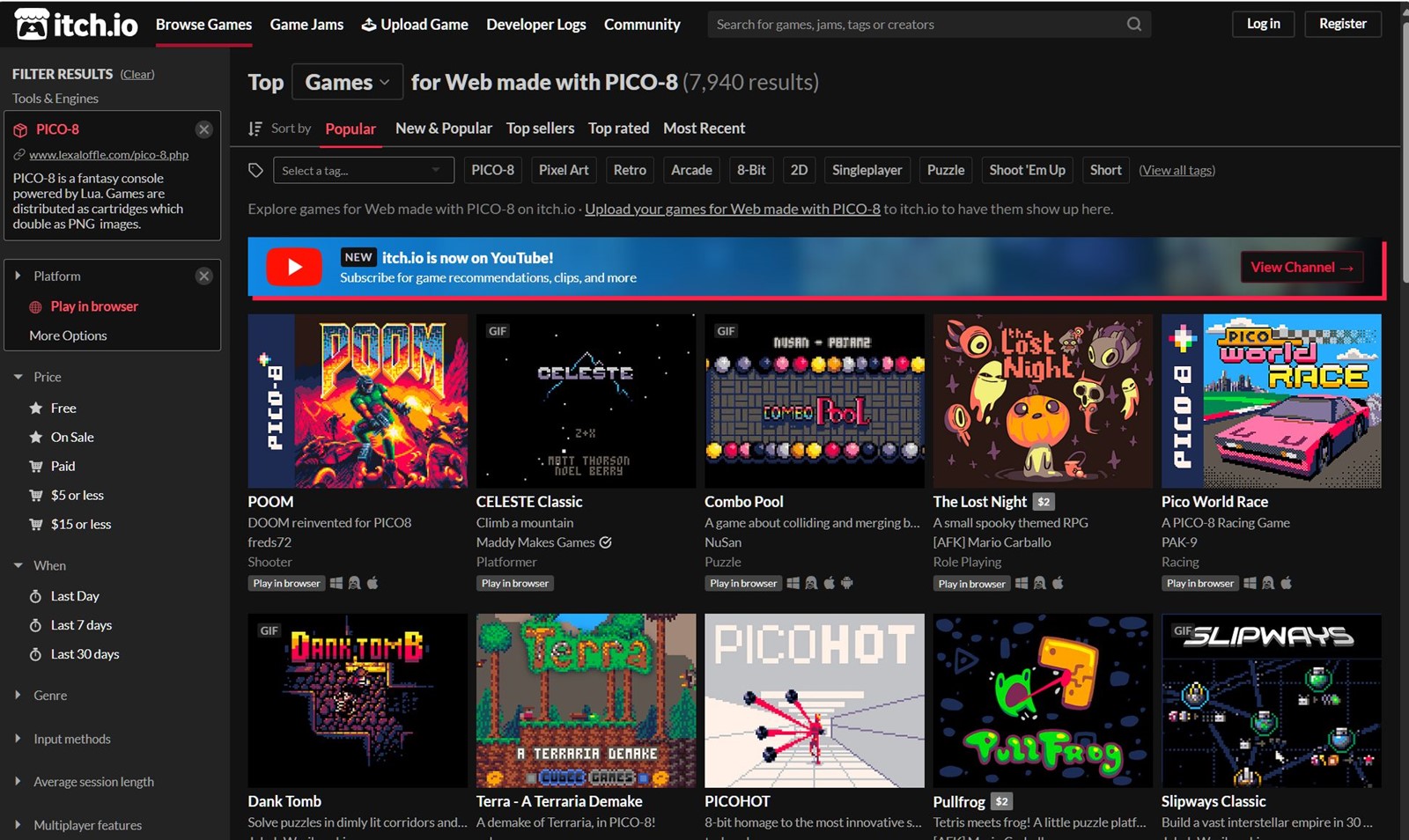This screenshot has height=840, width=1409.
Task: Click the Log in button
Action: 1263,24
